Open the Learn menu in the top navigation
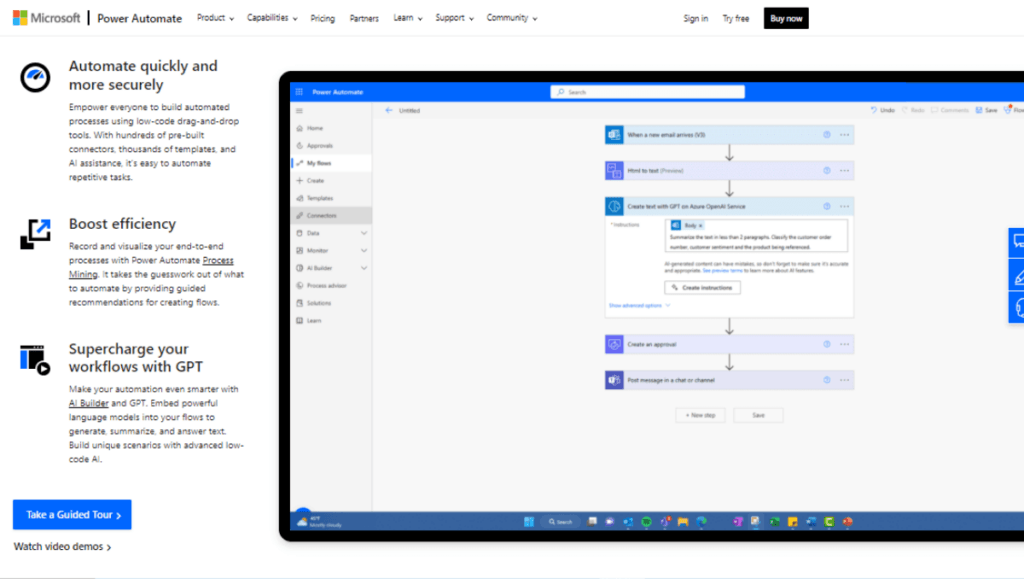 point(404,17)
